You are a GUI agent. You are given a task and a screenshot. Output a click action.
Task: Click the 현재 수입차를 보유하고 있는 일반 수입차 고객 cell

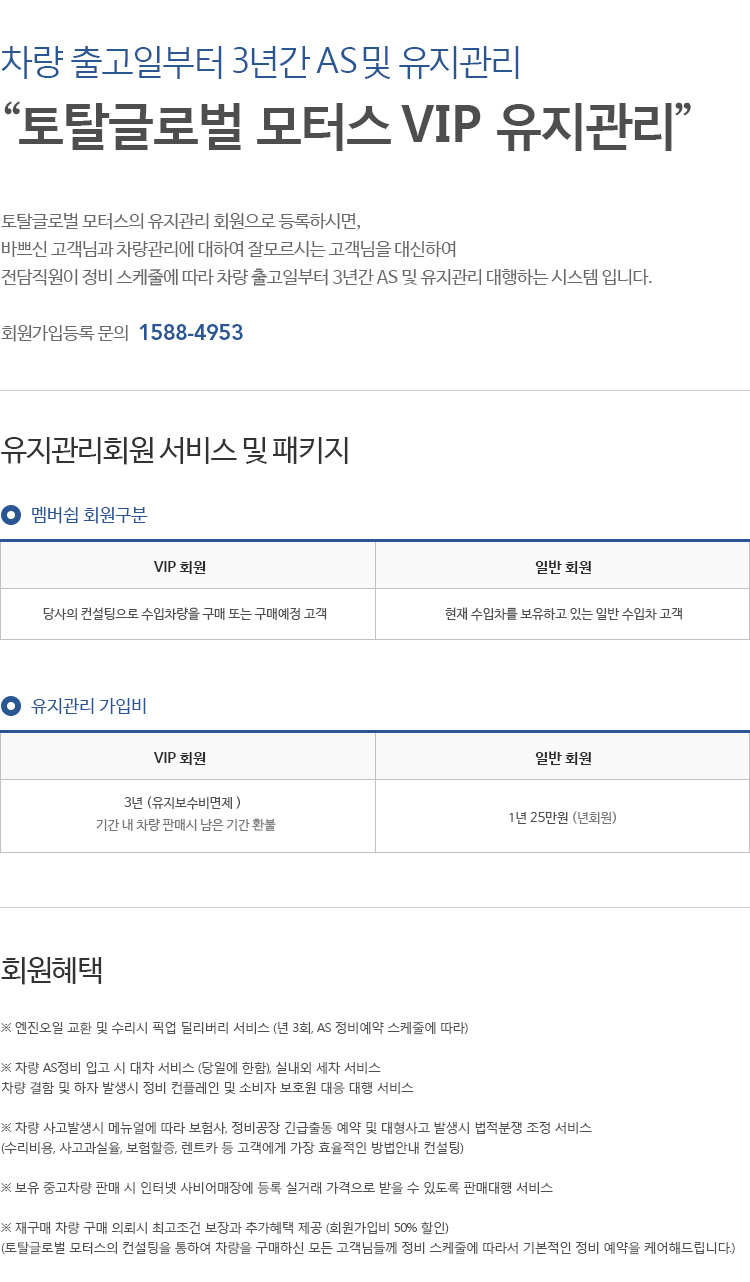click(x=563, y=614)
